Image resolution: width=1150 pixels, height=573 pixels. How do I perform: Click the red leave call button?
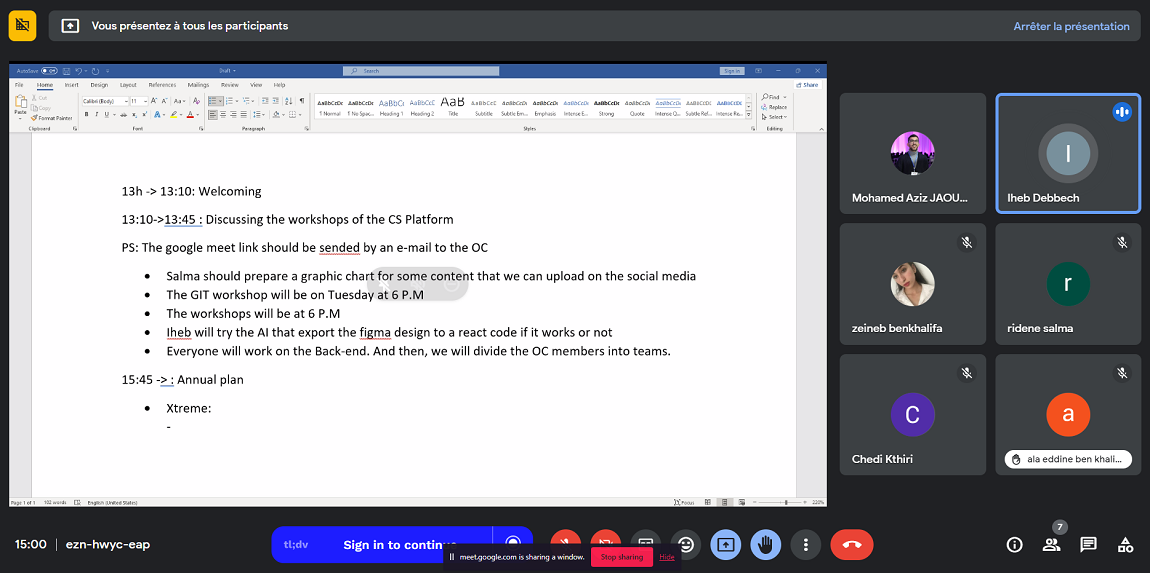click(x=851, y=544)
